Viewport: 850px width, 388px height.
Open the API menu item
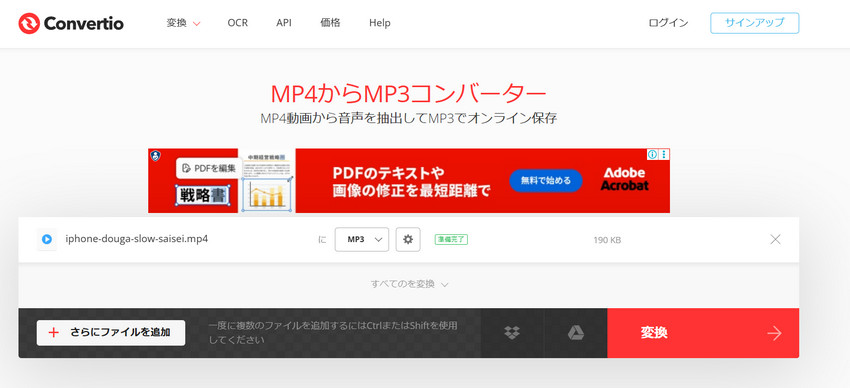point(284,23)
